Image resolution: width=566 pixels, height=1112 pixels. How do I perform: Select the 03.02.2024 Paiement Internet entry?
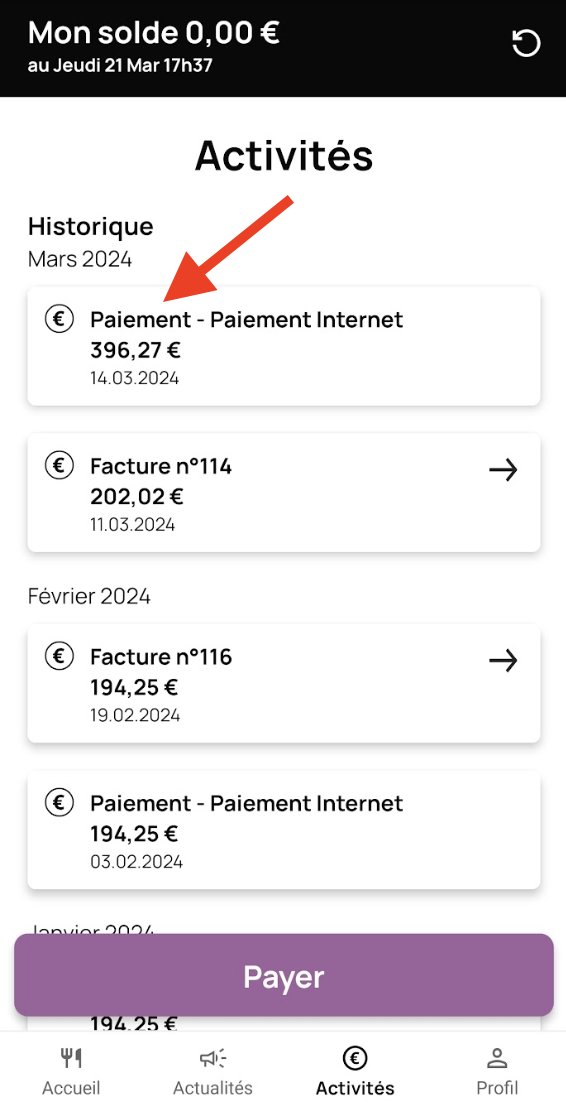[284, 830]
